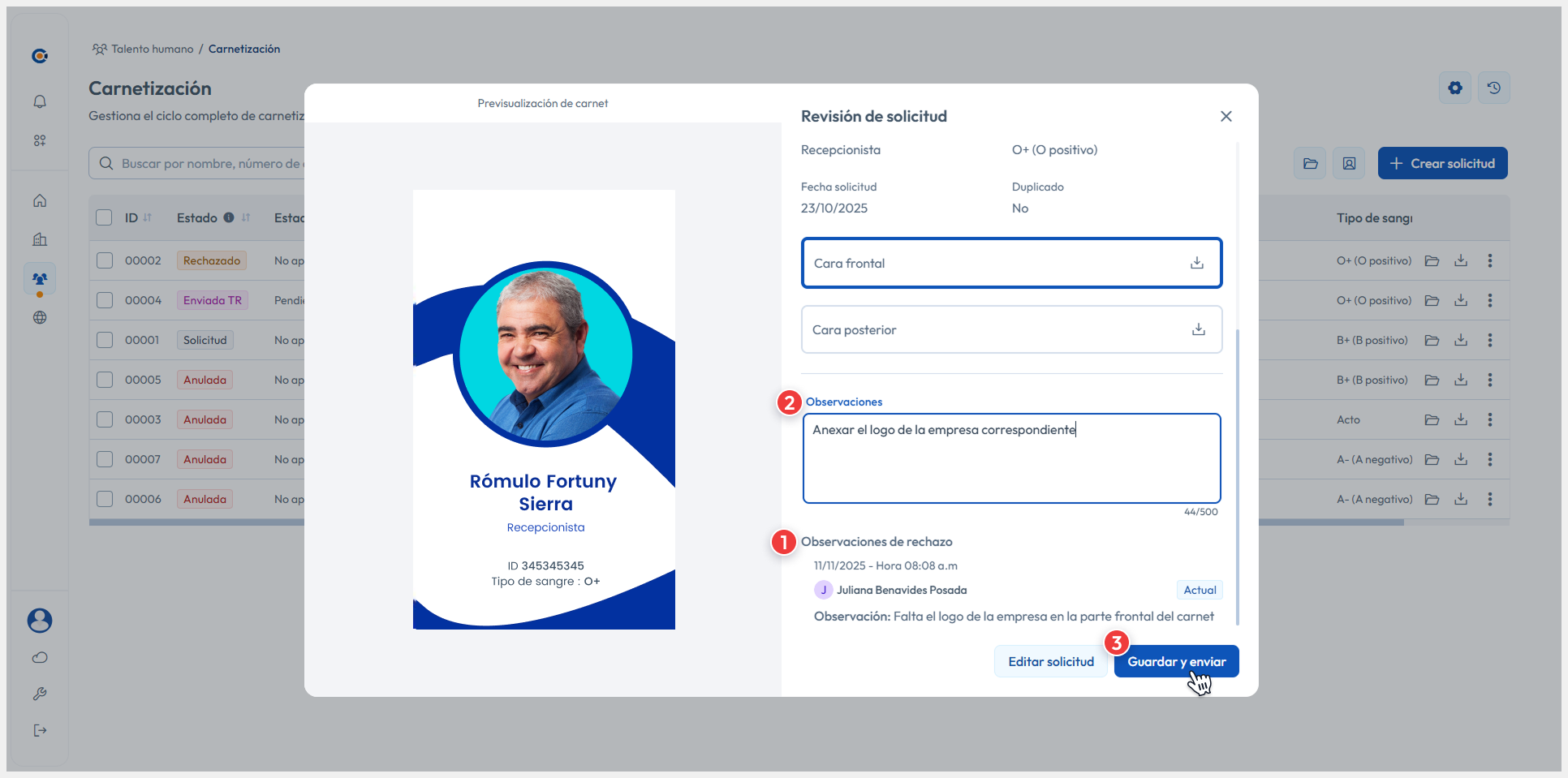The width and height of the screenshot is (1568, 778).
Task: Tick the checkbox for request 00004
Action: click(105, 300)
